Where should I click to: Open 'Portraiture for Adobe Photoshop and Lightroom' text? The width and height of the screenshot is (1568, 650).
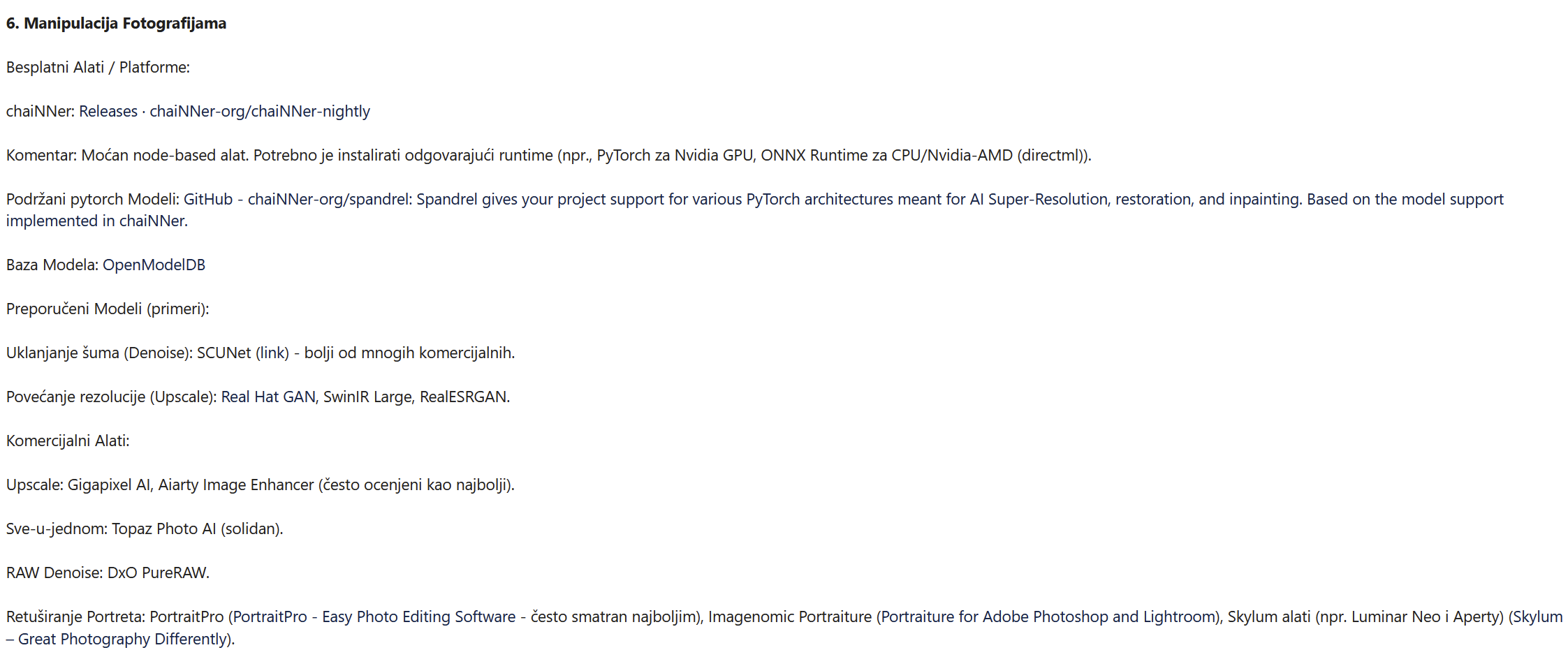[x=1047, y=616]
